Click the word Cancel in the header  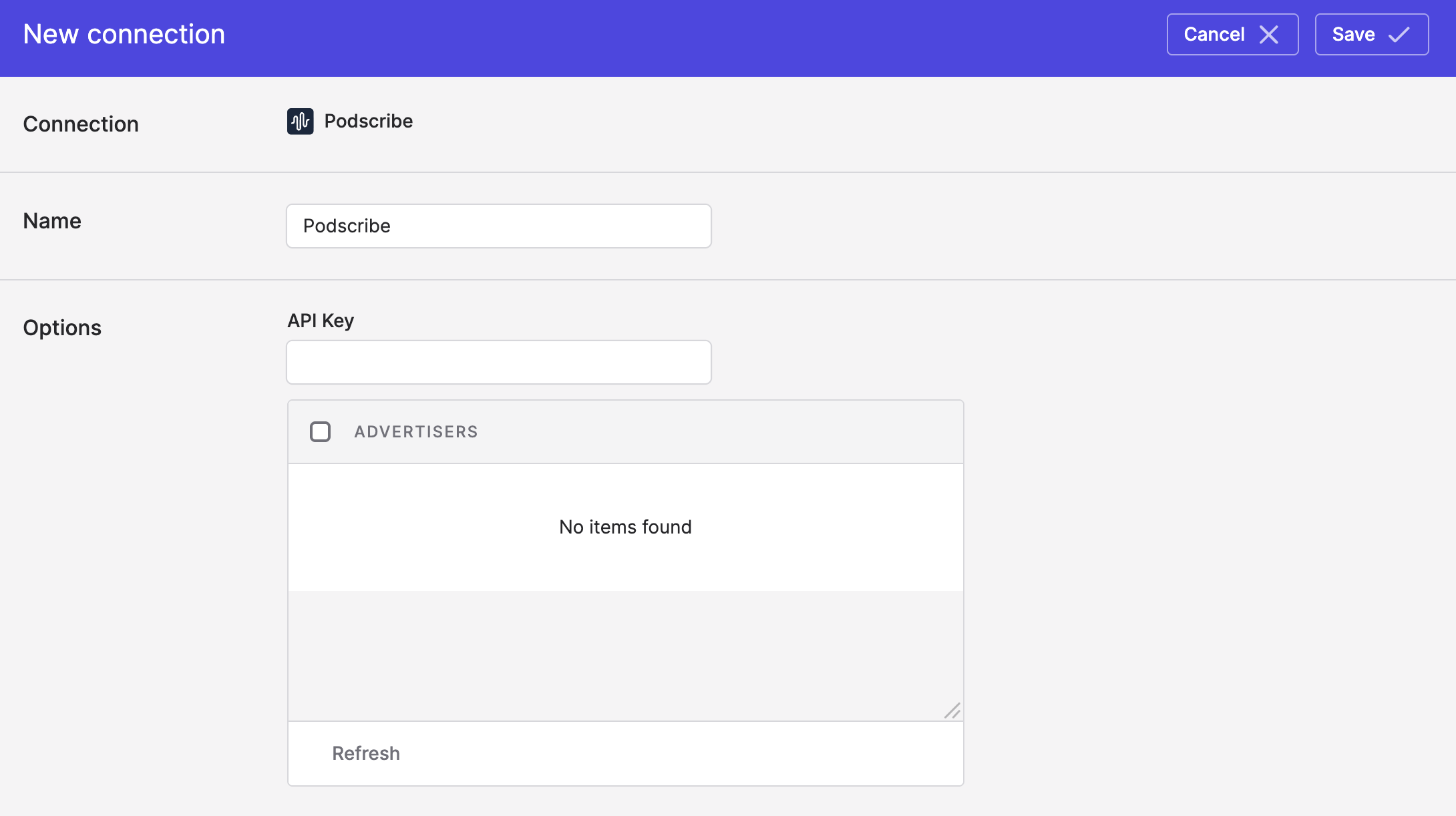click(1214, 34)
